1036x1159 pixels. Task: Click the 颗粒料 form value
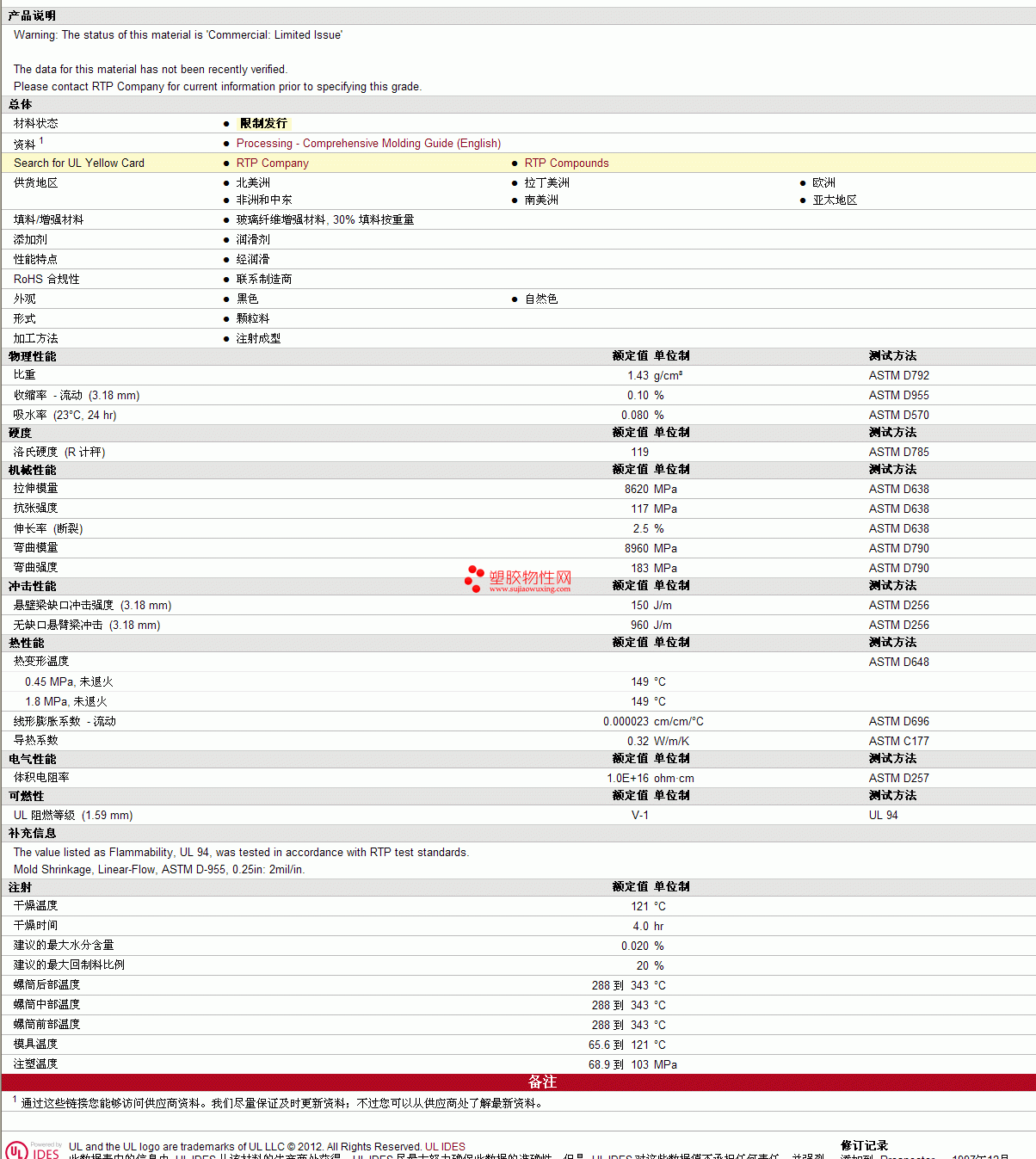point(253,319)
